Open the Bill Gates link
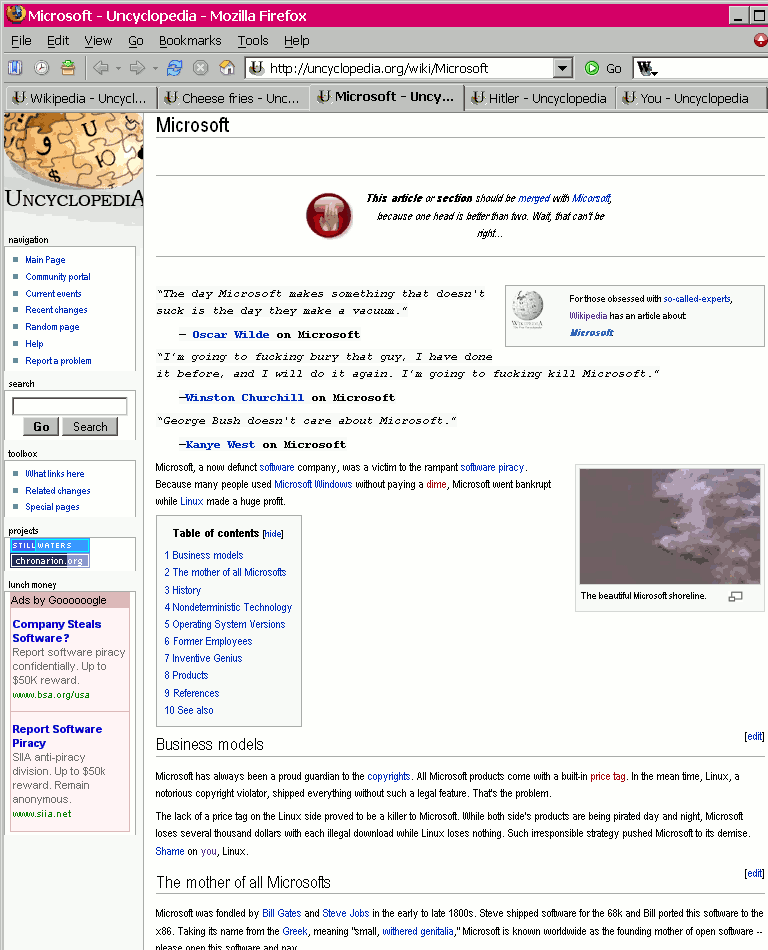The width and height of the screenshot is (768, 950). 282,914
